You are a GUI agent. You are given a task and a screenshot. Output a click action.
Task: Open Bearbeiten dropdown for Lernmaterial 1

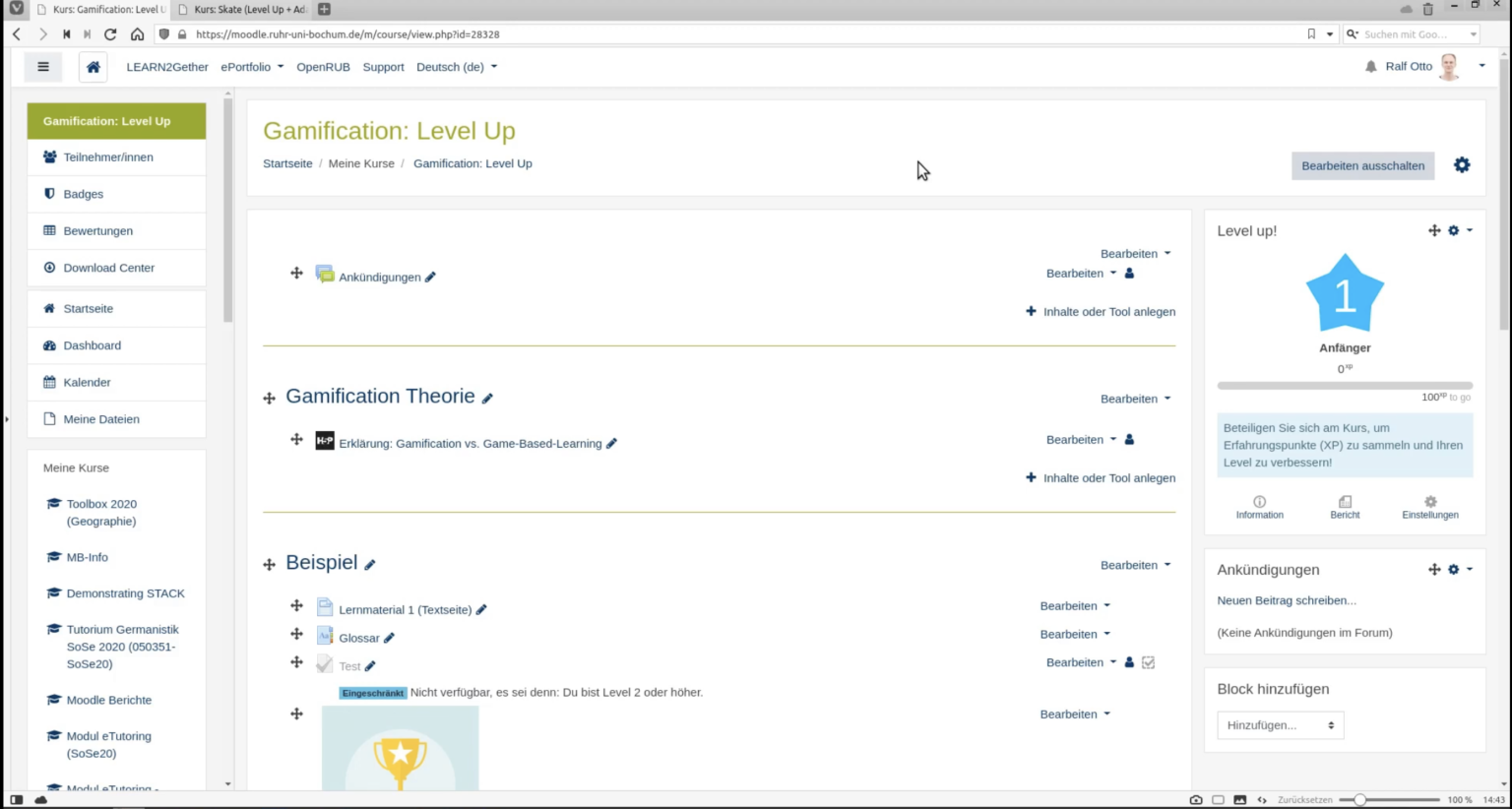pyautogui.click(x=1075, y=605)
